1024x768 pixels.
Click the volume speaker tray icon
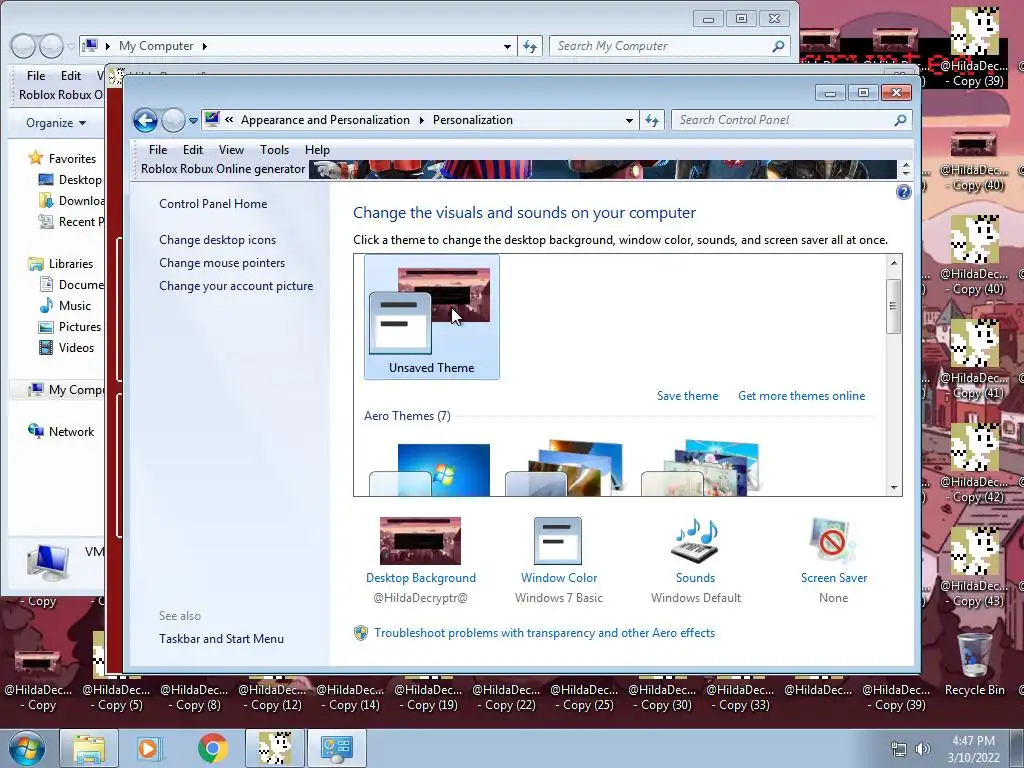click(922, 749)
